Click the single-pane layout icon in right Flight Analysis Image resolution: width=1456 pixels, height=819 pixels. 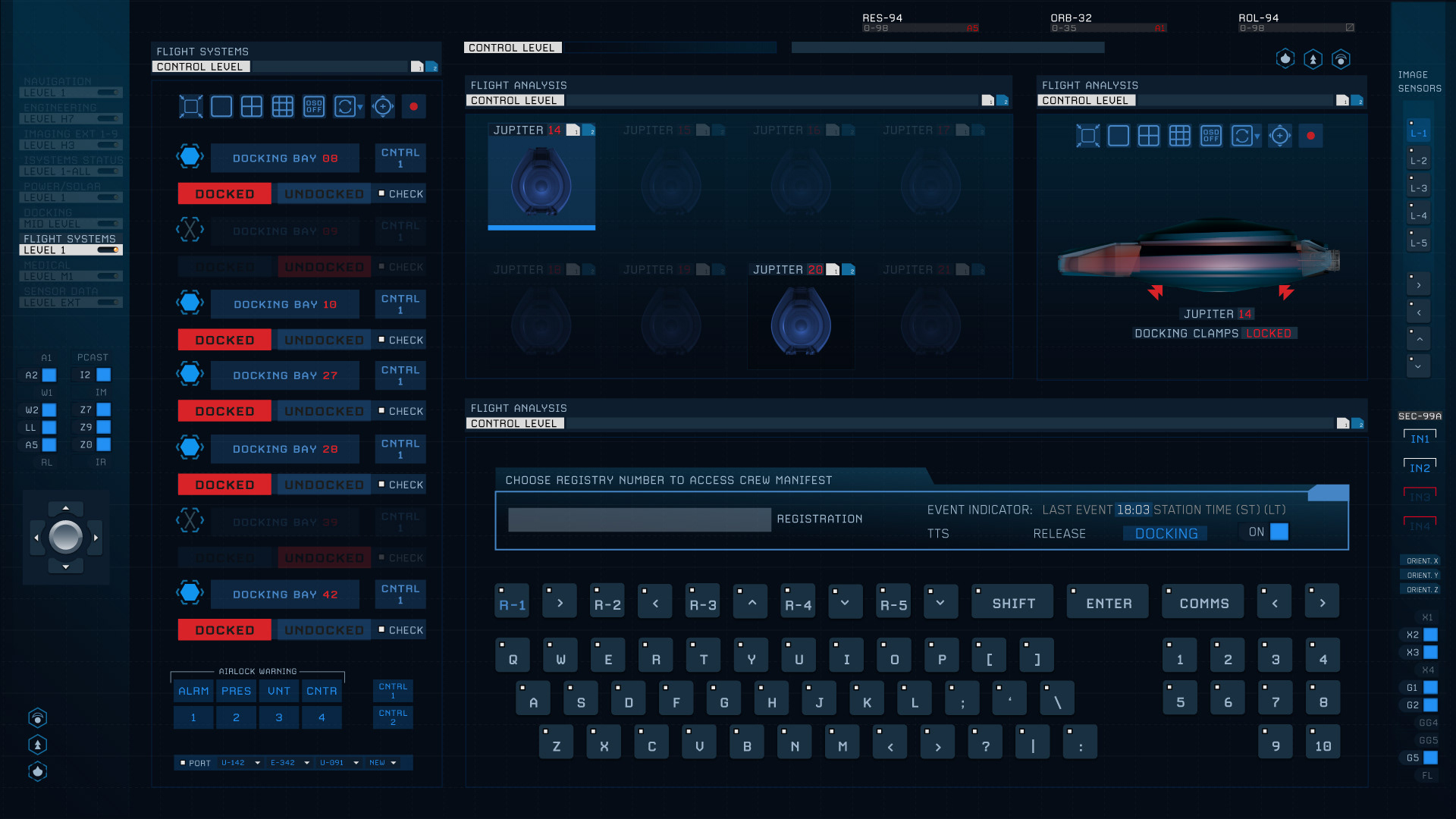click(1118, 136)
